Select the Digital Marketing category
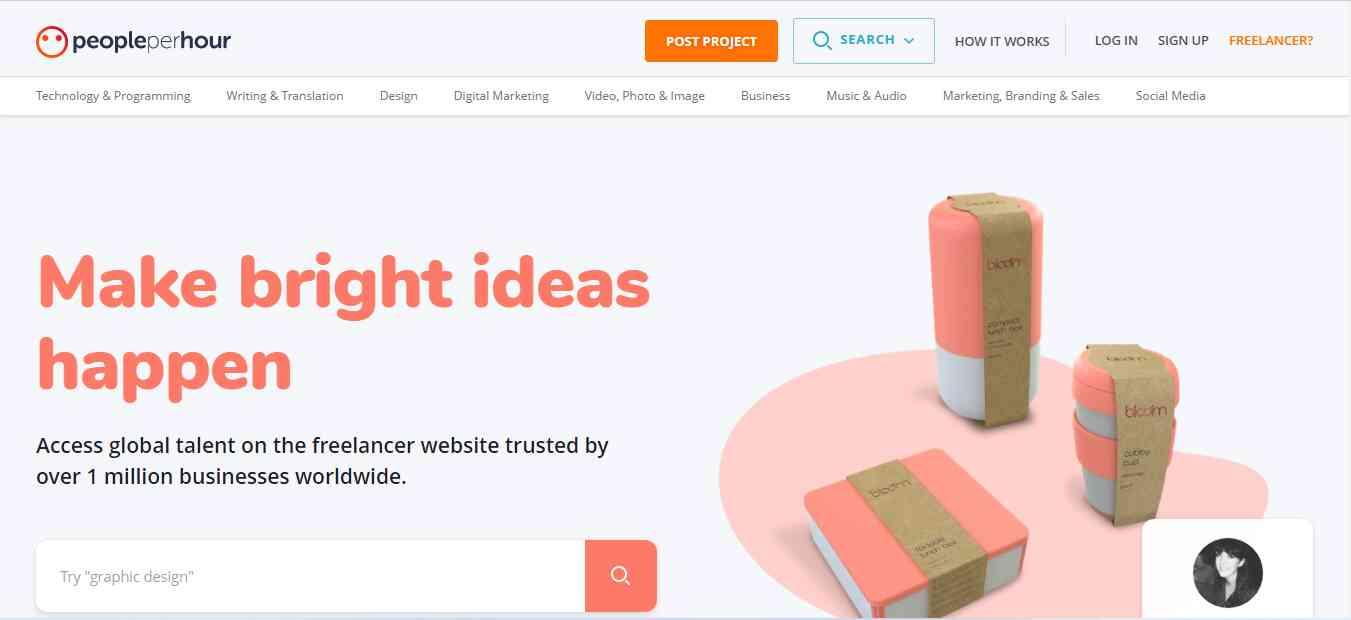The width and height of the screenshot is (1351, 620). 501,96
